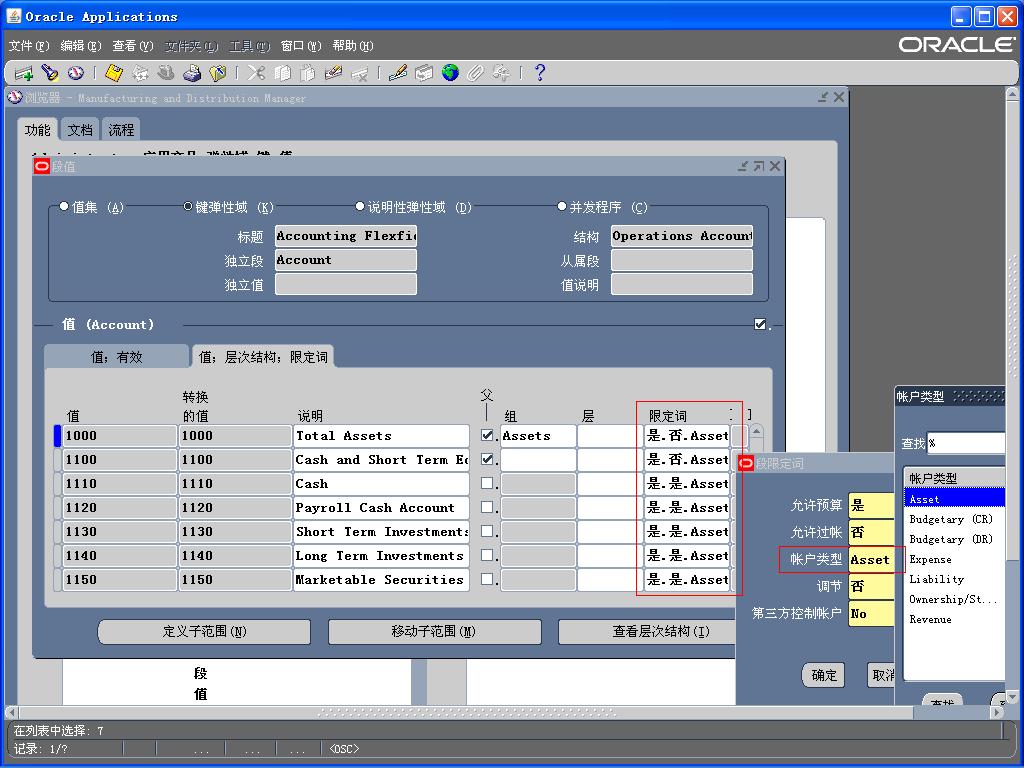Click the Next Step toolbar icon
Screen dimensions: 1024x768
click(x=140, y=73)
